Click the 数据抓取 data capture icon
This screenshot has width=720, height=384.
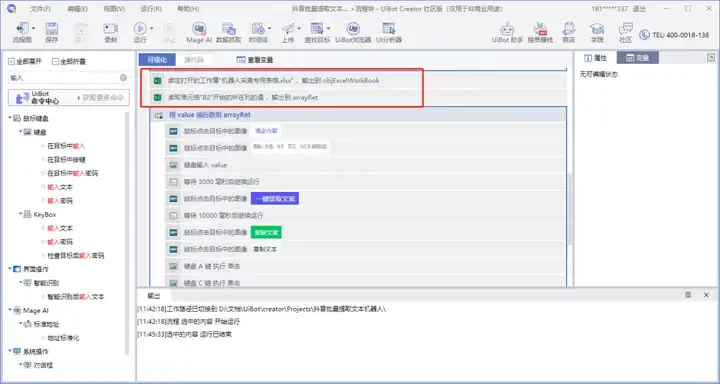229,29
